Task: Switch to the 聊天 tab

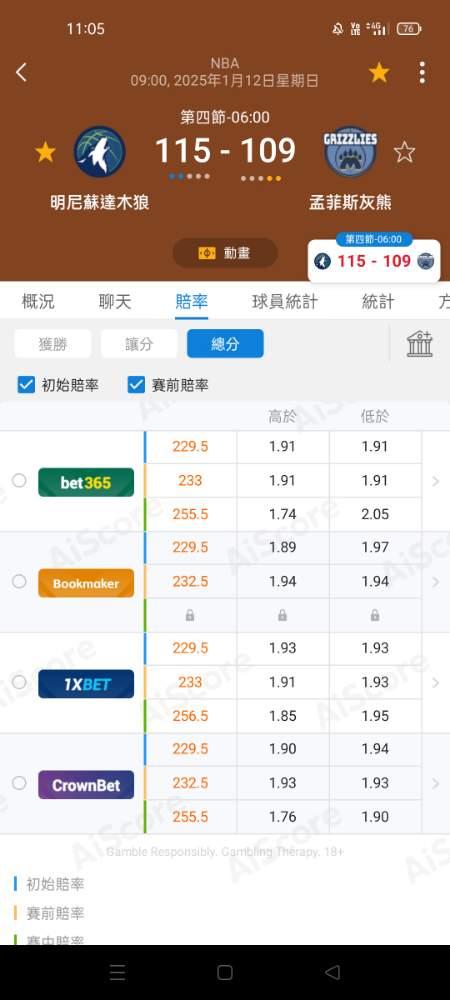Action: [x=115, y=302]
